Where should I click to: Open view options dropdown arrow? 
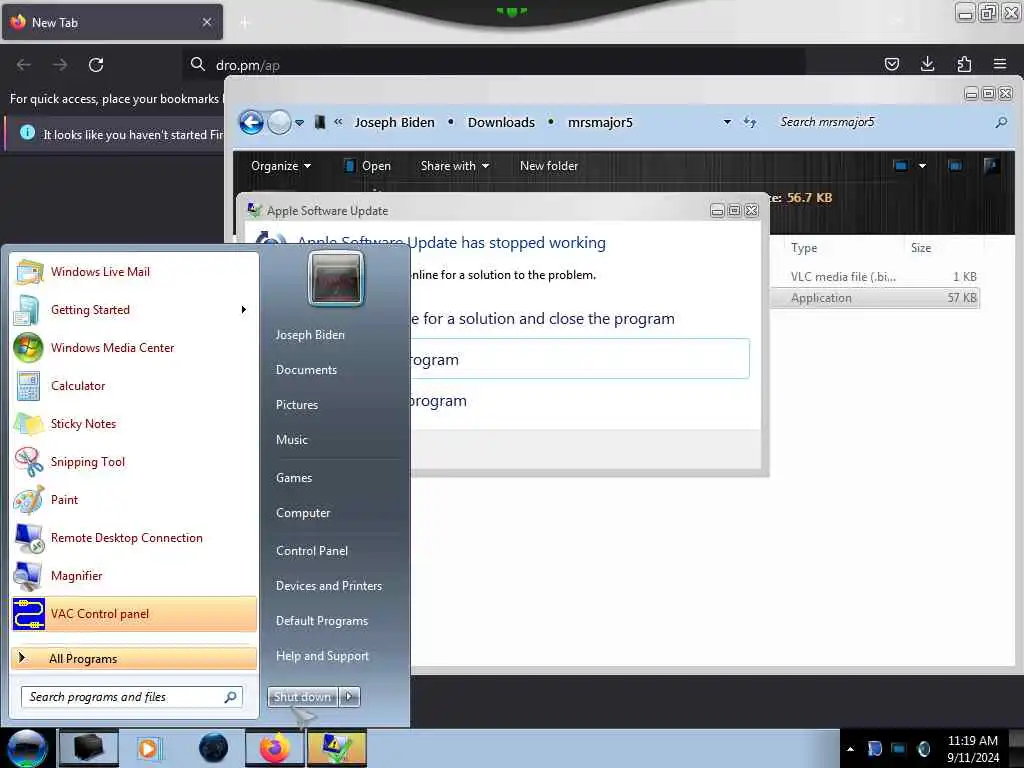pyautogui.click(x=922, y=166)
